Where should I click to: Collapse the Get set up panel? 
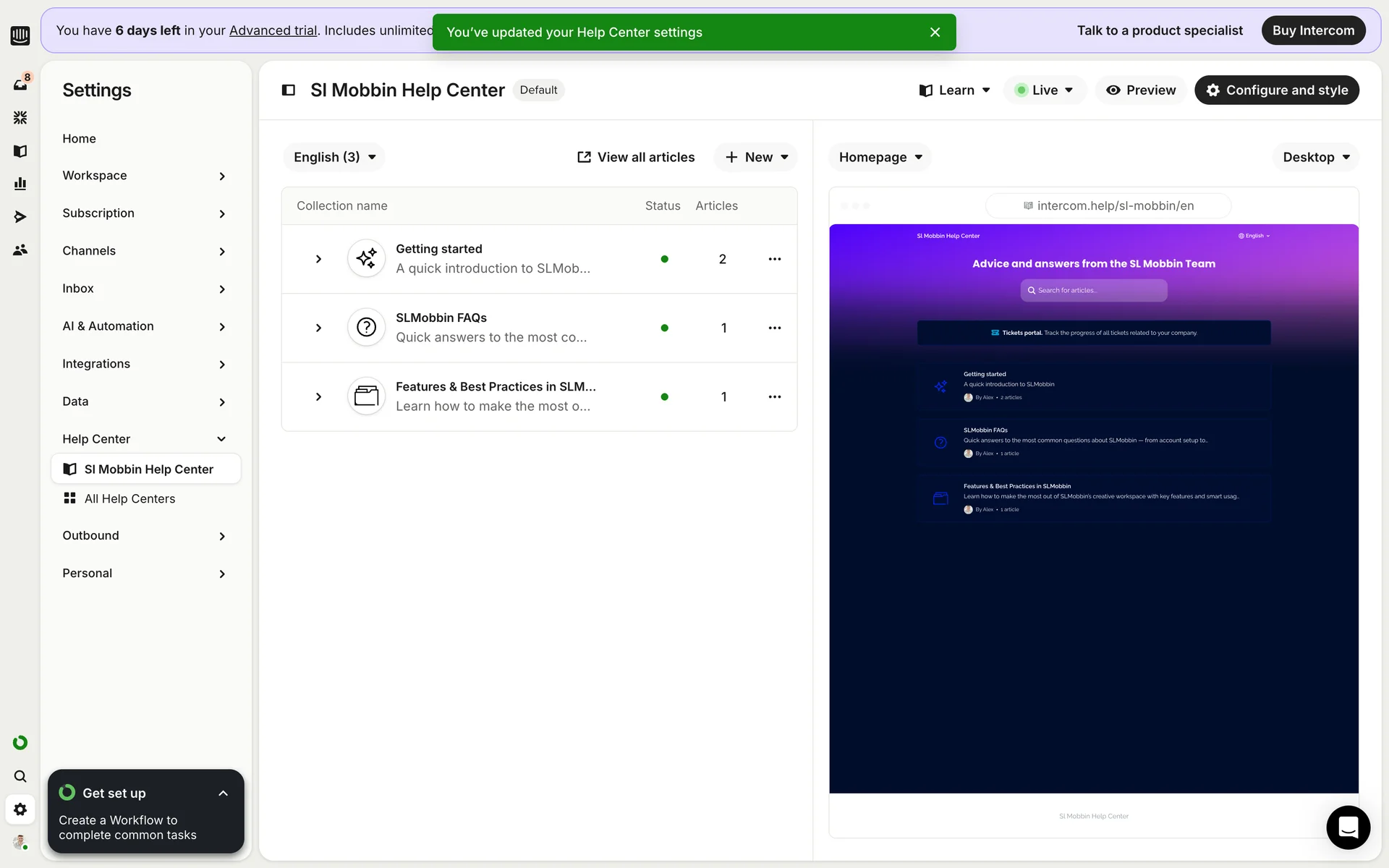223,793
